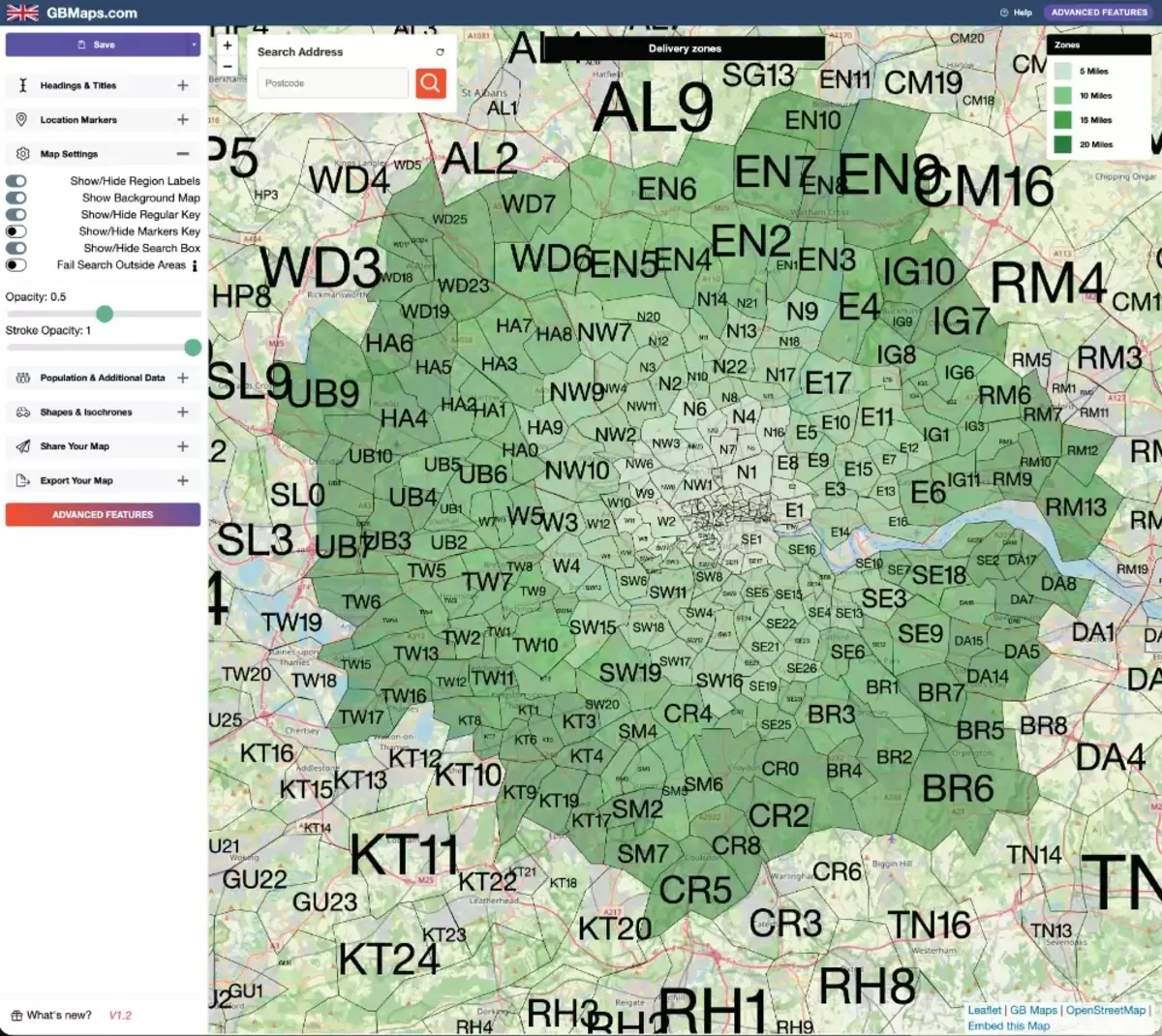
Task: Enable Show/Hide Markers Key switch
Action: coord(16,231)
